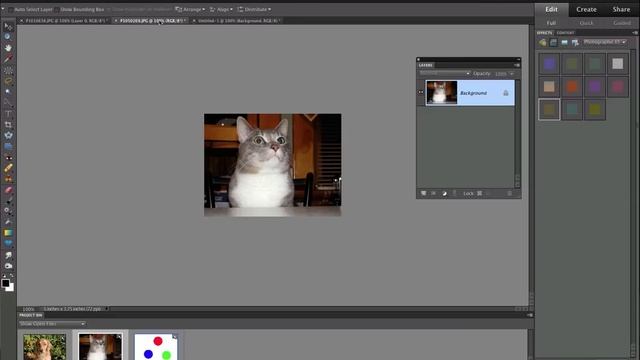Select the Cookie Cutter tool
640x360 pixels.
click(x=8, y=135)
